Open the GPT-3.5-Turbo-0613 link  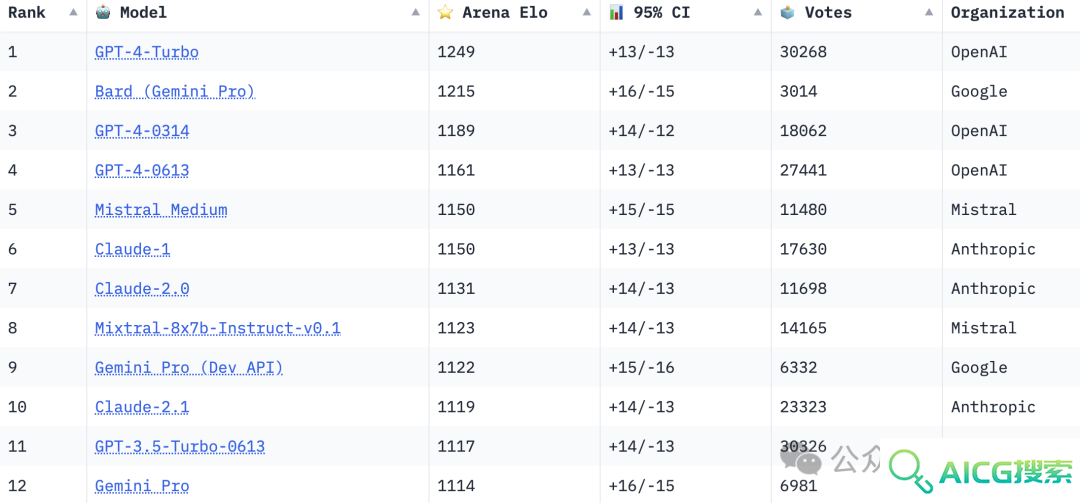click(180, 446)
